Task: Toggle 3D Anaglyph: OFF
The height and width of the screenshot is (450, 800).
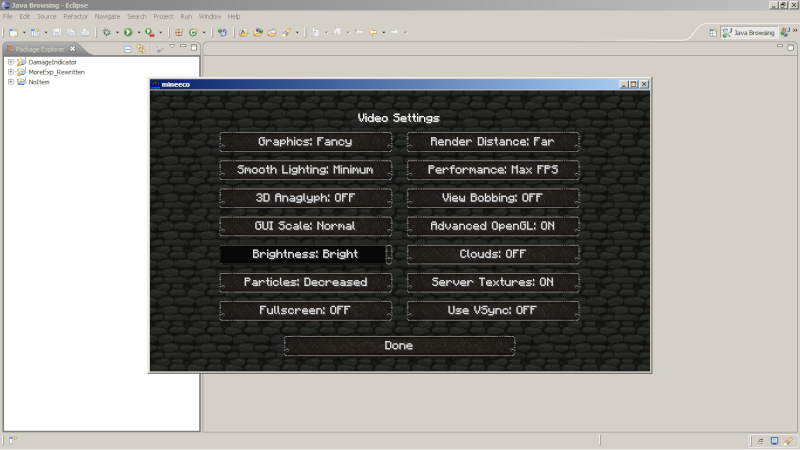Action: [306, 198]
